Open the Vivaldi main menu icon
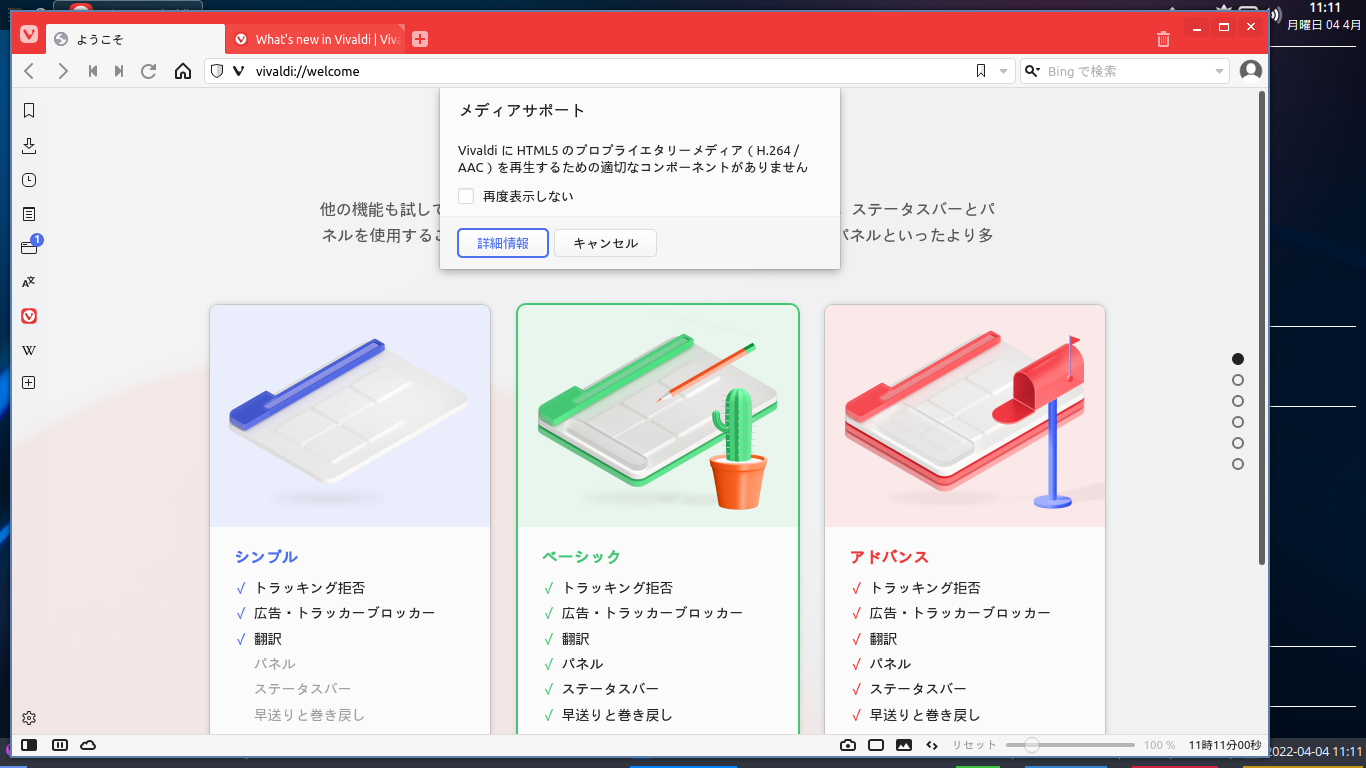Screen dimensions: 1366x768 (29, 34)
